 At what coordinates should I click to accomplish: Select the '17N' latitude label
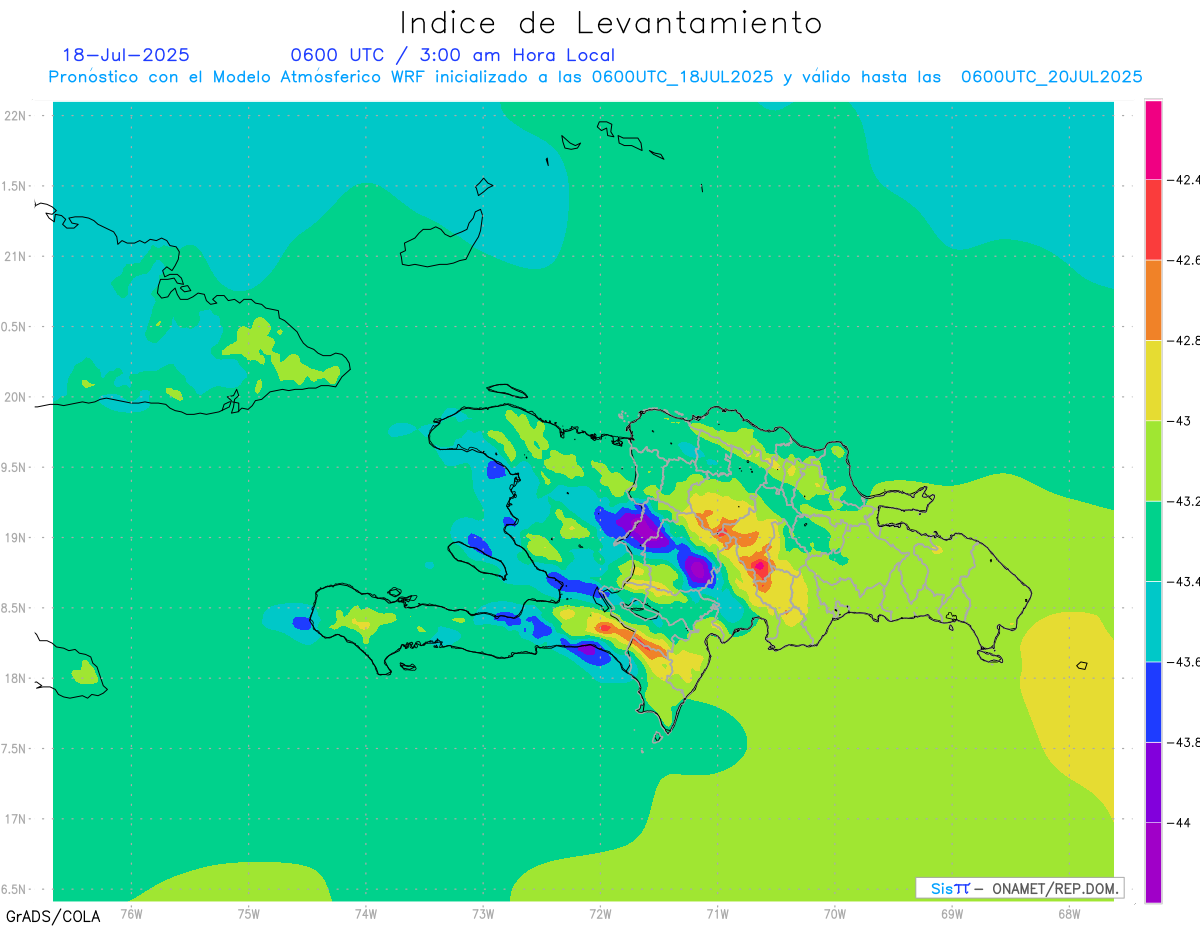coord(17,819)
